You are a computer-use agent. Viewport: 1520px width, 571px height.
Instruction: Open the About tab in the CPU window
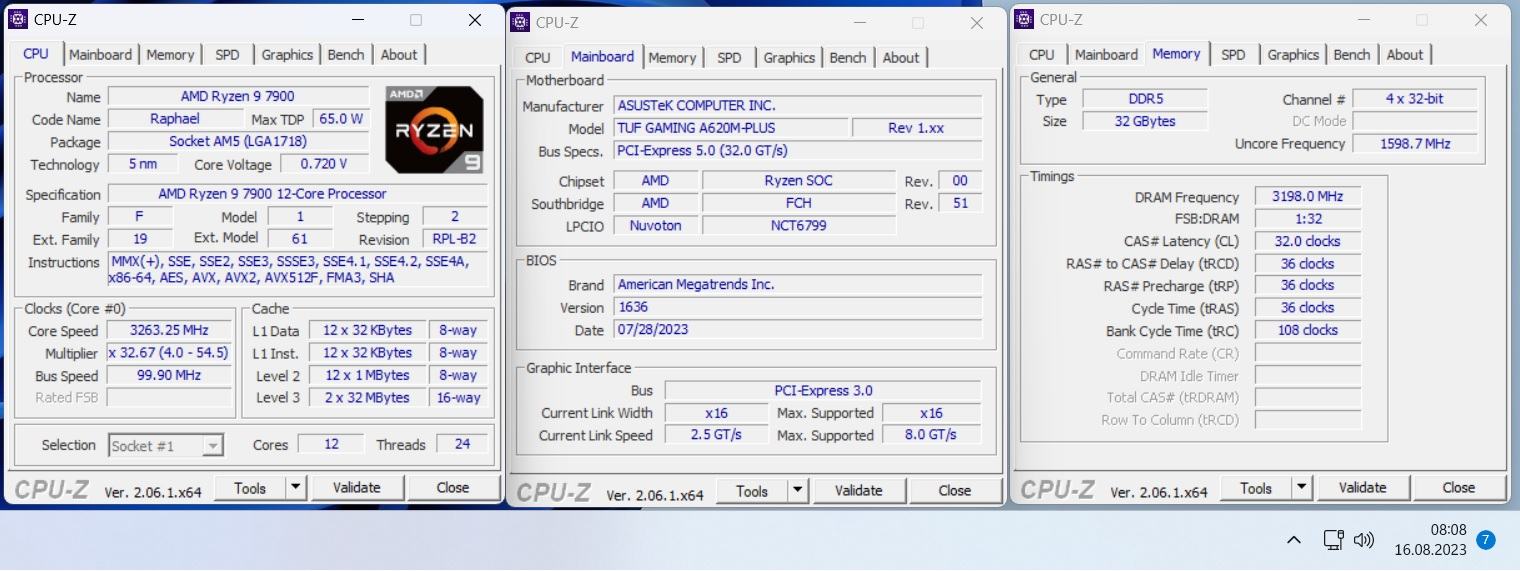399,55
